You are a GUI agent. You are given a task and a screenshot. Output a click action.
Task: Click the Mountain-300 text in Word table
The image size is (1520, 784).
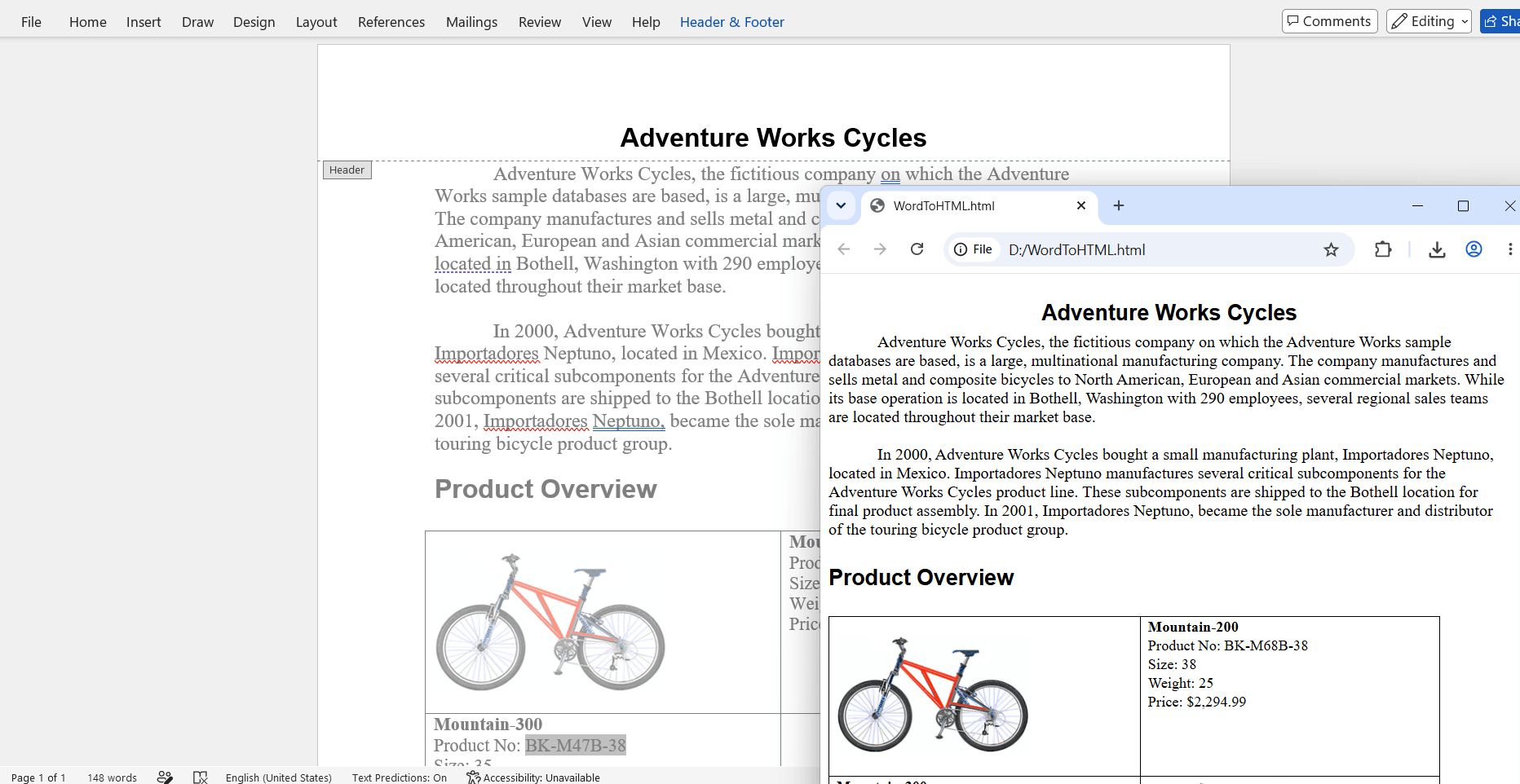tap(488, 724)
